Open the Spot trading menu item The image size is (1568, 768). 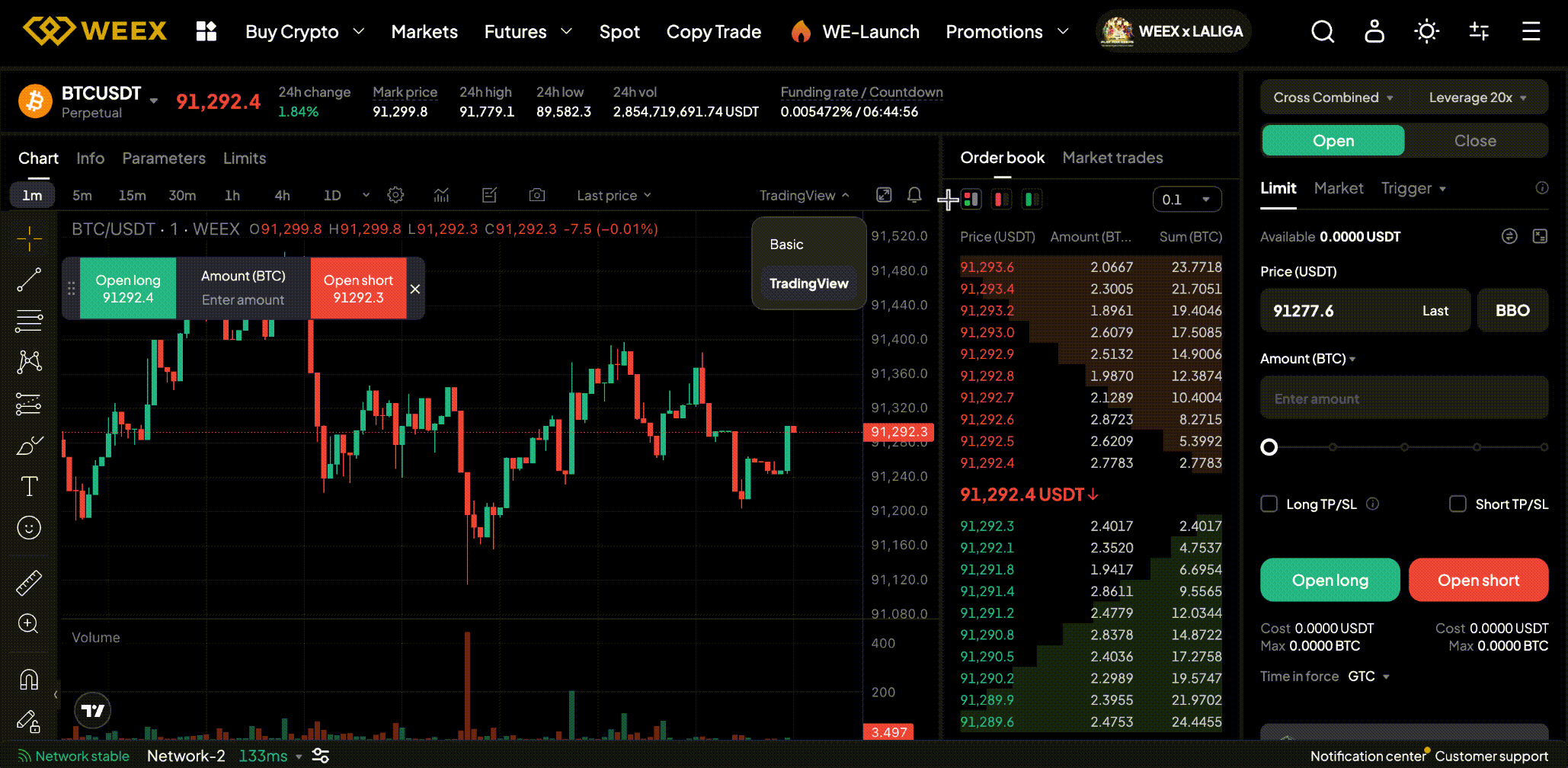(619, 31)
